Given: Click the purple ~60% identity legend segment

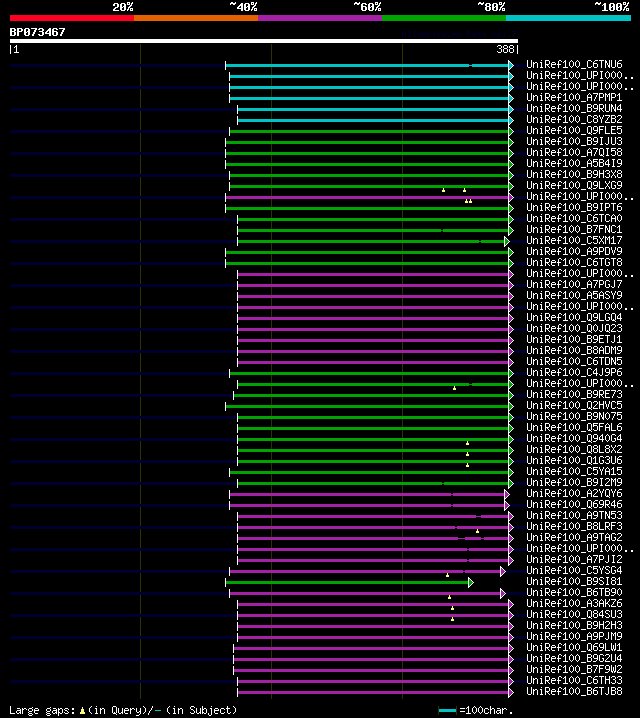Looking at the screenshot, I should (x=320, y=18).
